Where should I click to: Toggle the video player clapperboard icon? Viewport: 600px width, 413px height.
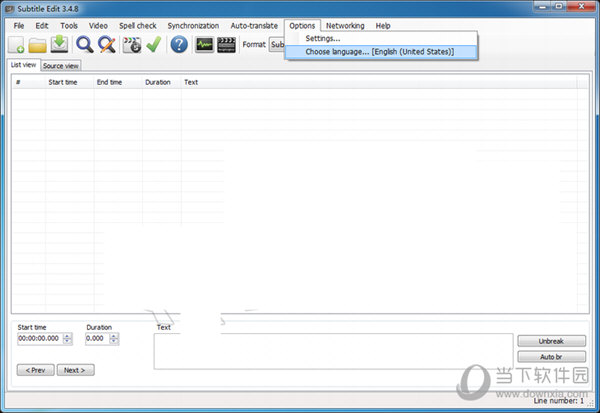point(227,45)
